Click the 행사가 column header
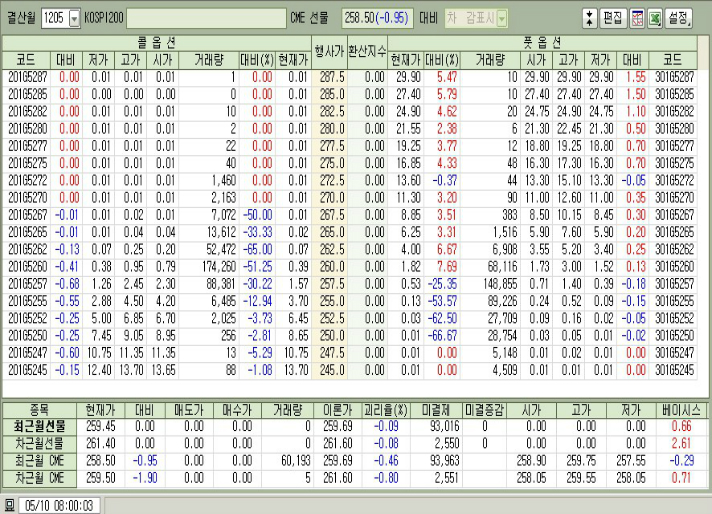The width and height of the screenshot is (712, 514). (x=329, y=51)
